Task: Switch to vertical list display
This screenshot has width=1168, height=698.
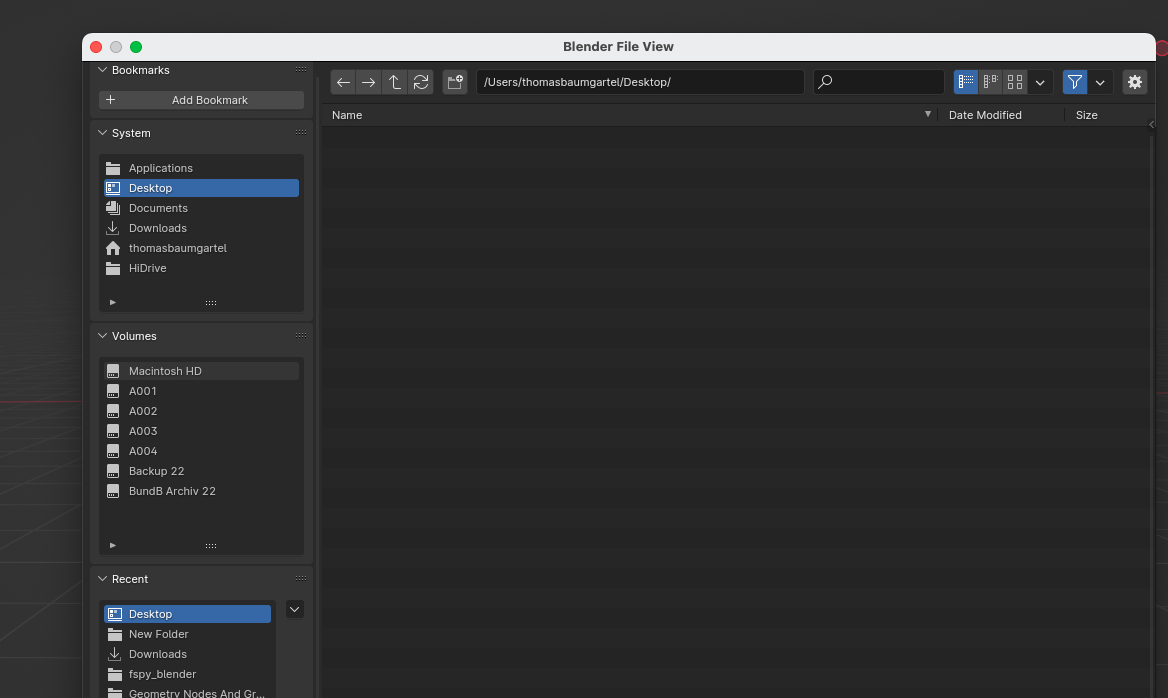Action: point(965,82)
